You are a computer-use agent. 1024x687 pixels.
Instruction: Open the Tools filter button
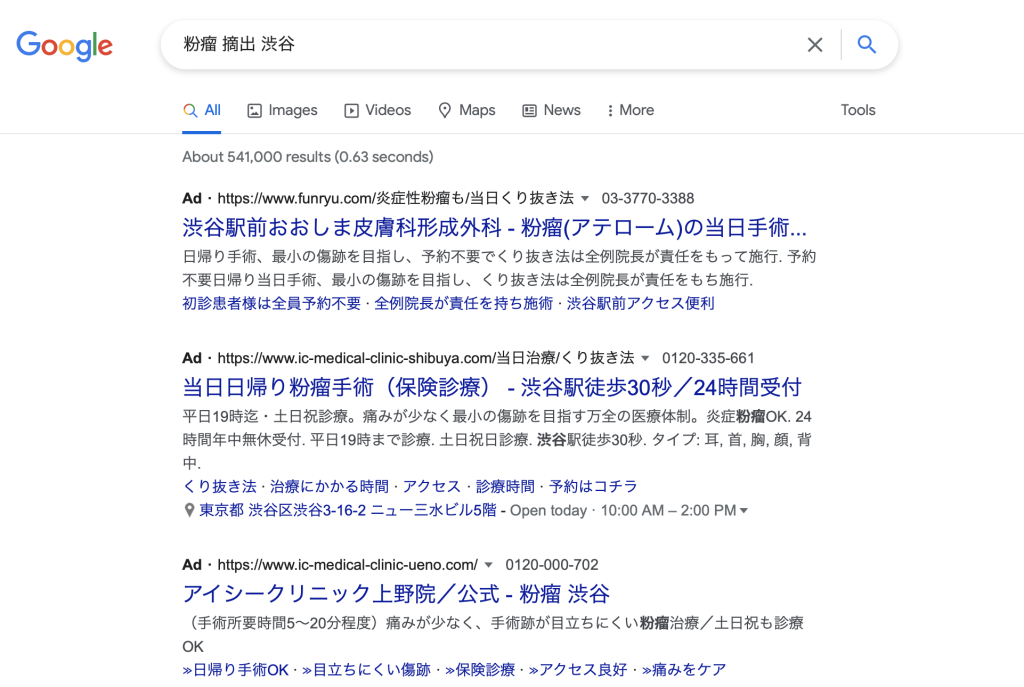[x=857, y=110]
